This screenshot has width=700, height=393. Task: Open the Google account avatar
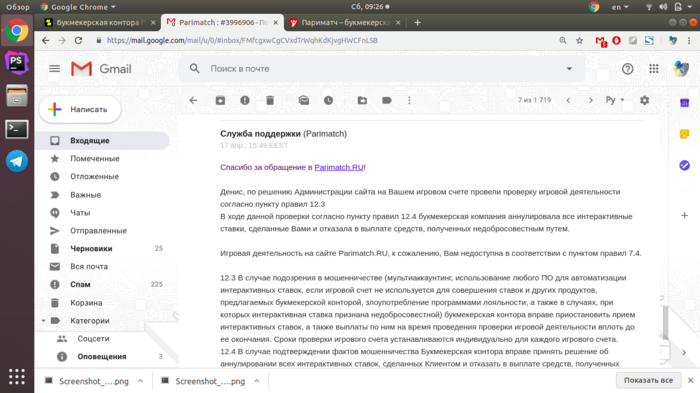pyautogui.click(x=681, y=68)
